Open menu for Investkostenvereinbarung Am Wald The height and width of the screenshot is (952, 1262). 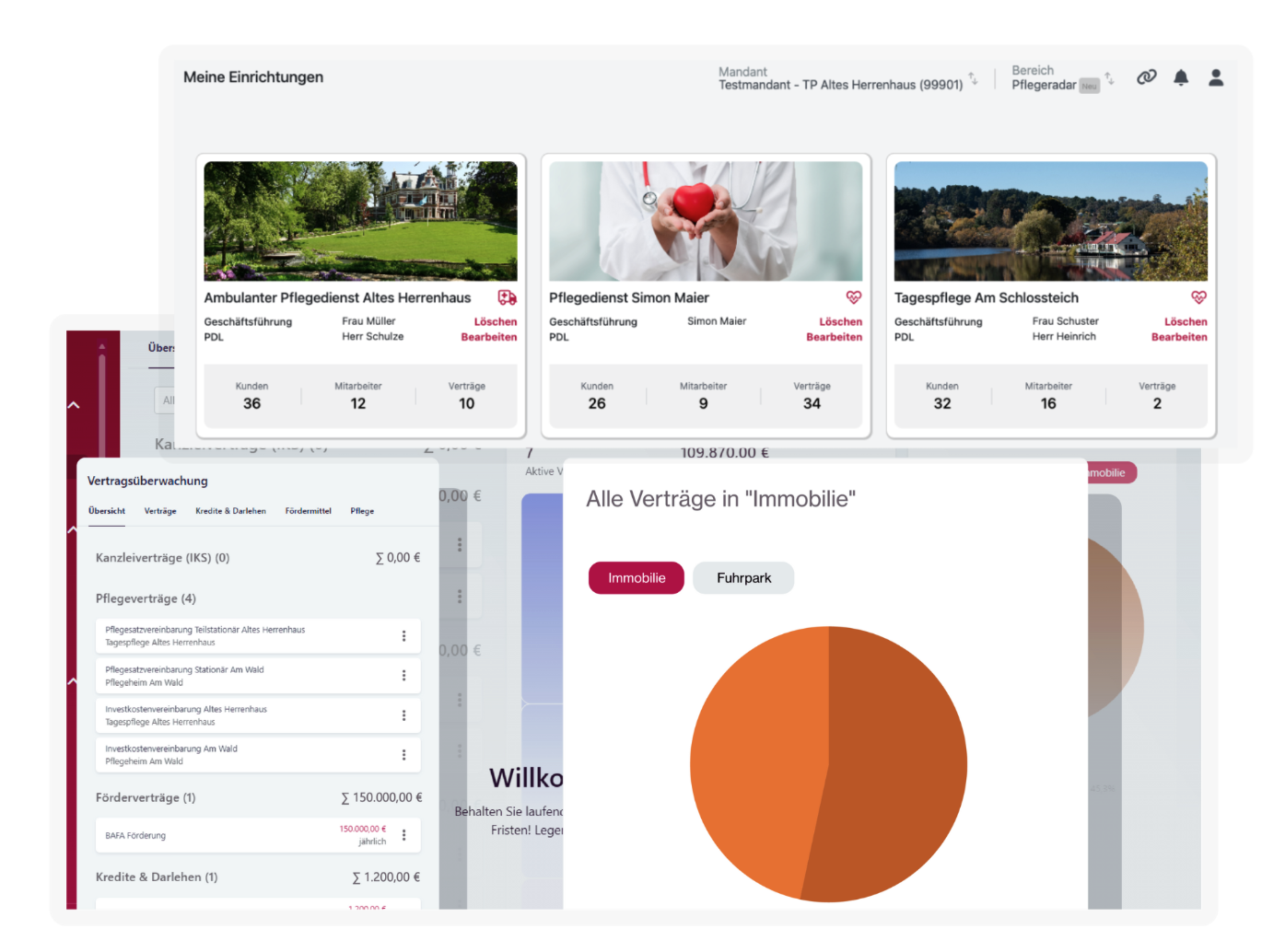click(403, 755)
